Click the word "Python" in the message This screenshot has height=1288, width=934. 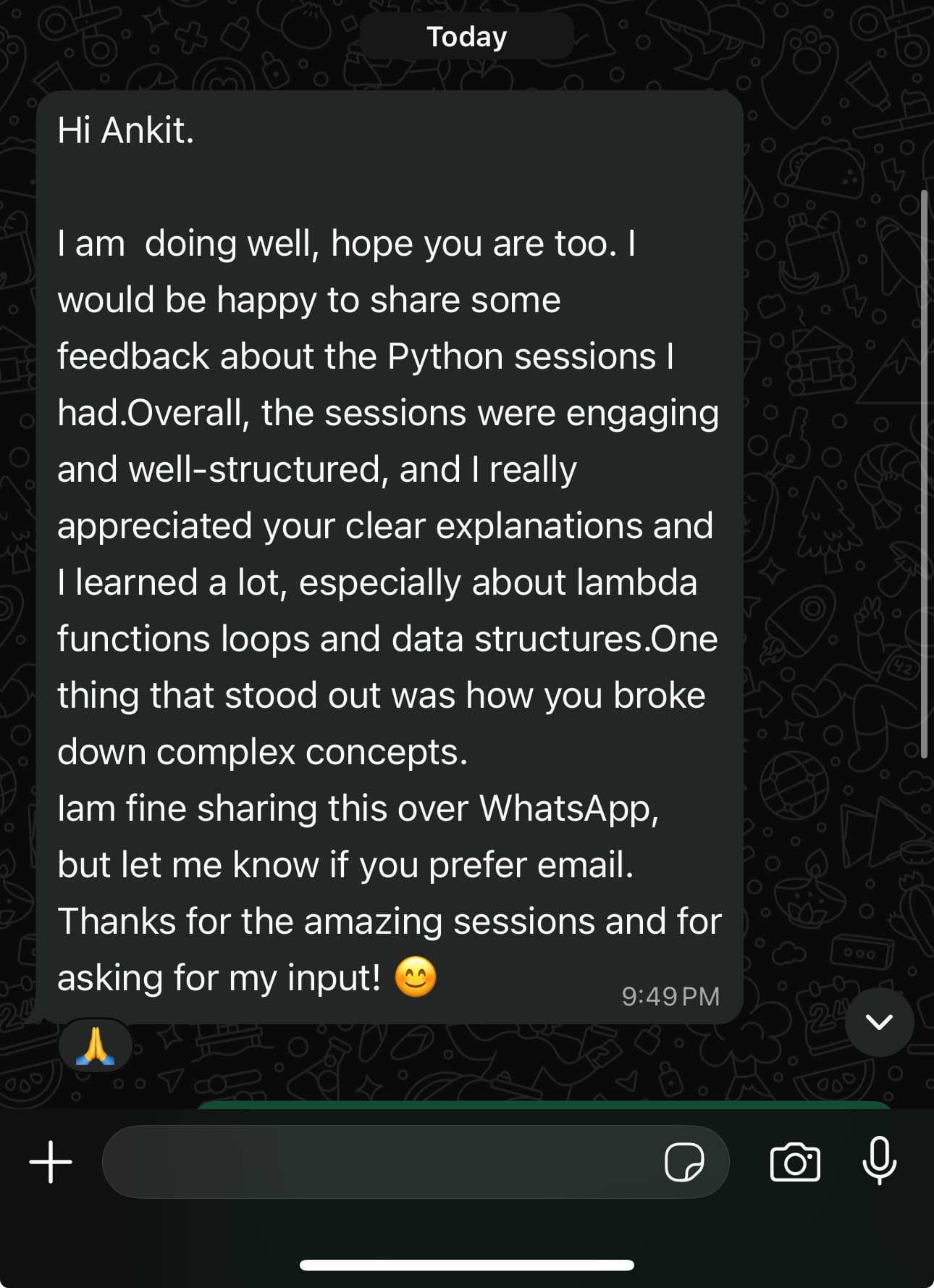445,356
